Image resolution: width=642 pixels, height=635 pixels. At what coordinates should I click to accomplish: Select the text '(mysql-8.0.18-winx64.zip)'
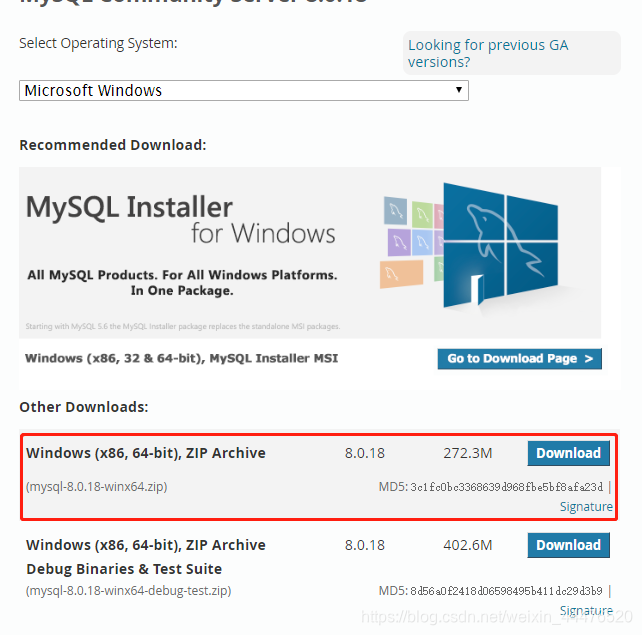[x=97, y=487]
